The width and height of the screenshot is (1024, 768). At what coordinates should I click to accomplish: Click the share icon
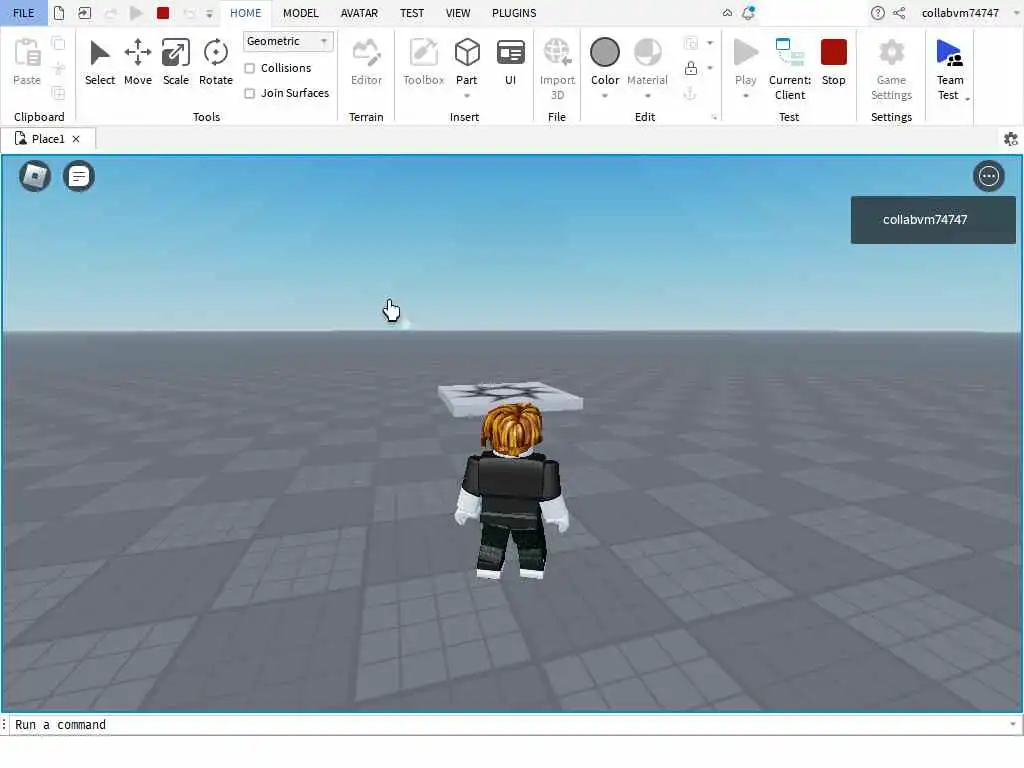click(899, 13)
